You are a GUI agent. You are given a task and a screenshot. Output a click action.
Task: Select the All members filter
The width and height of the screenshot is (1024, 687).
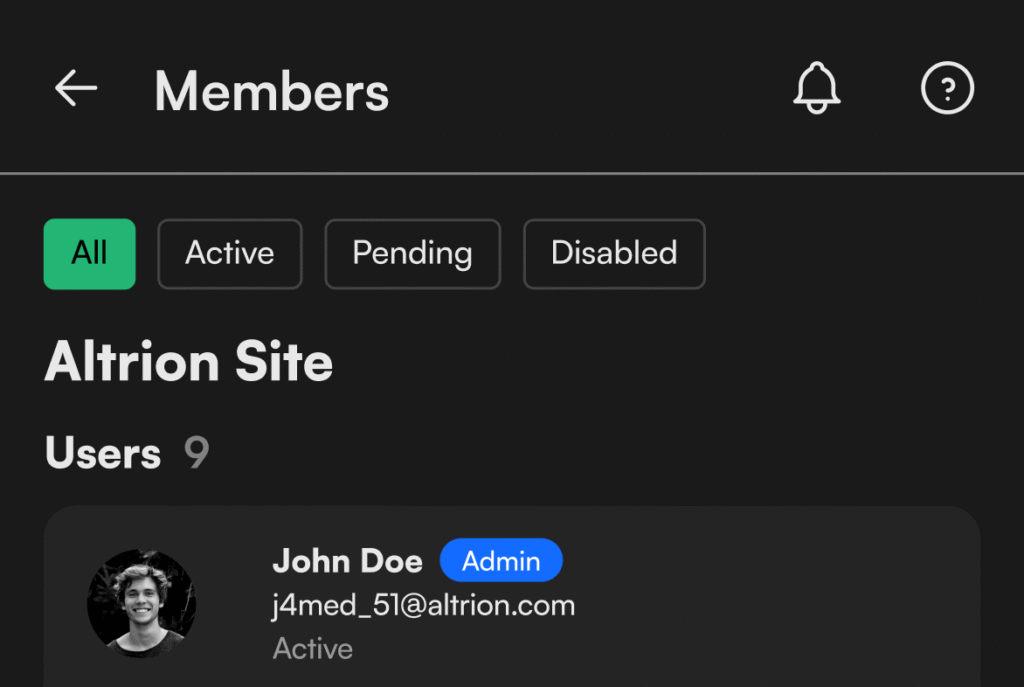[89, 254]
